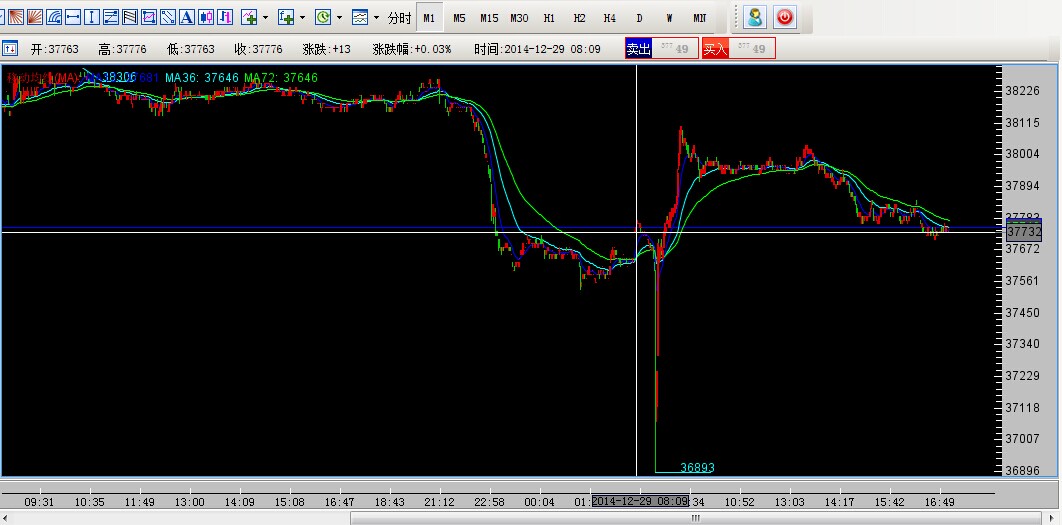
Task: Select the rectangle box drawing tool
Action: point(149,17)
